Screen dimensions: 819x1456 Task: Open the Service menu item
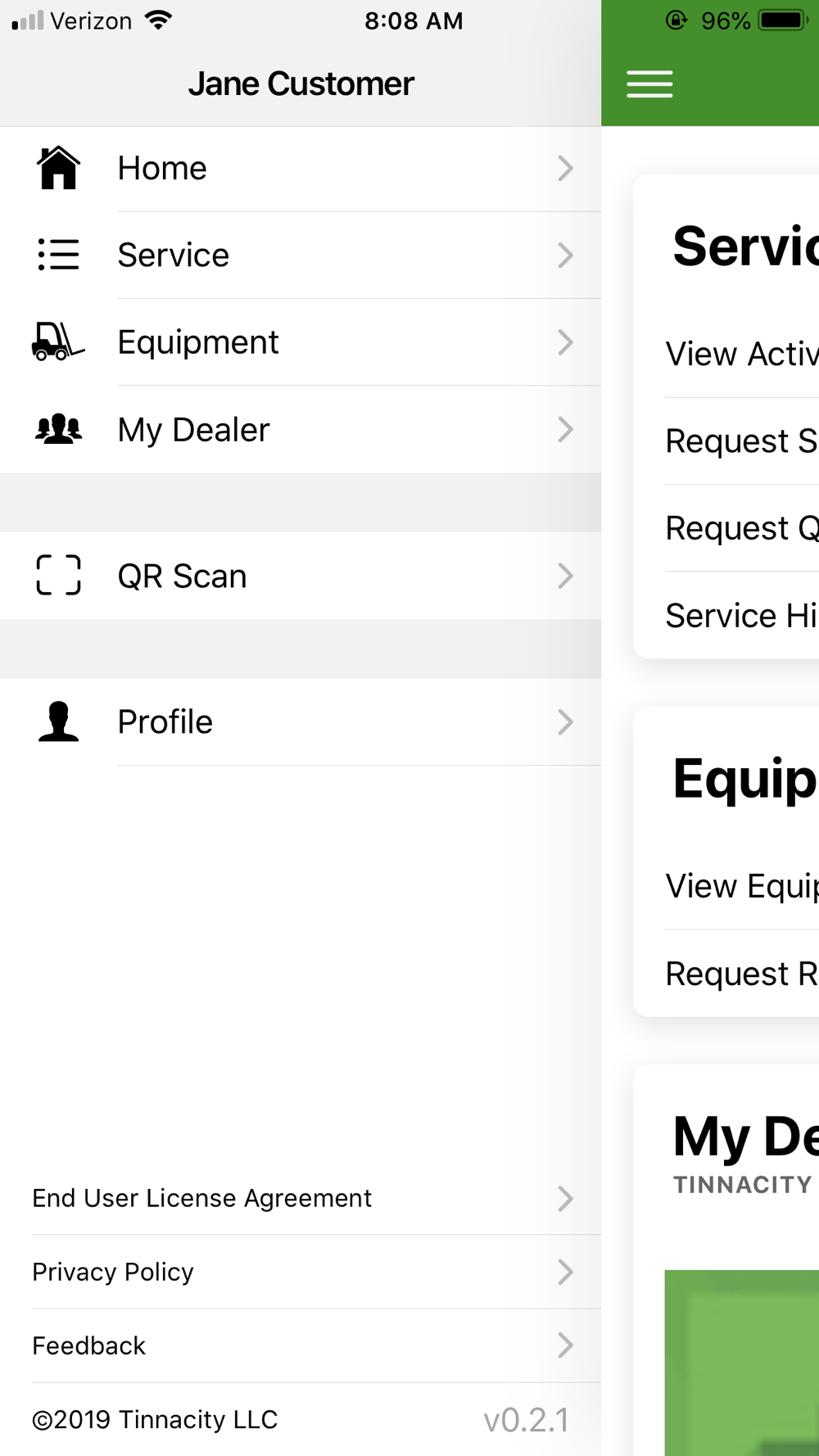click(x=174, y=255)
